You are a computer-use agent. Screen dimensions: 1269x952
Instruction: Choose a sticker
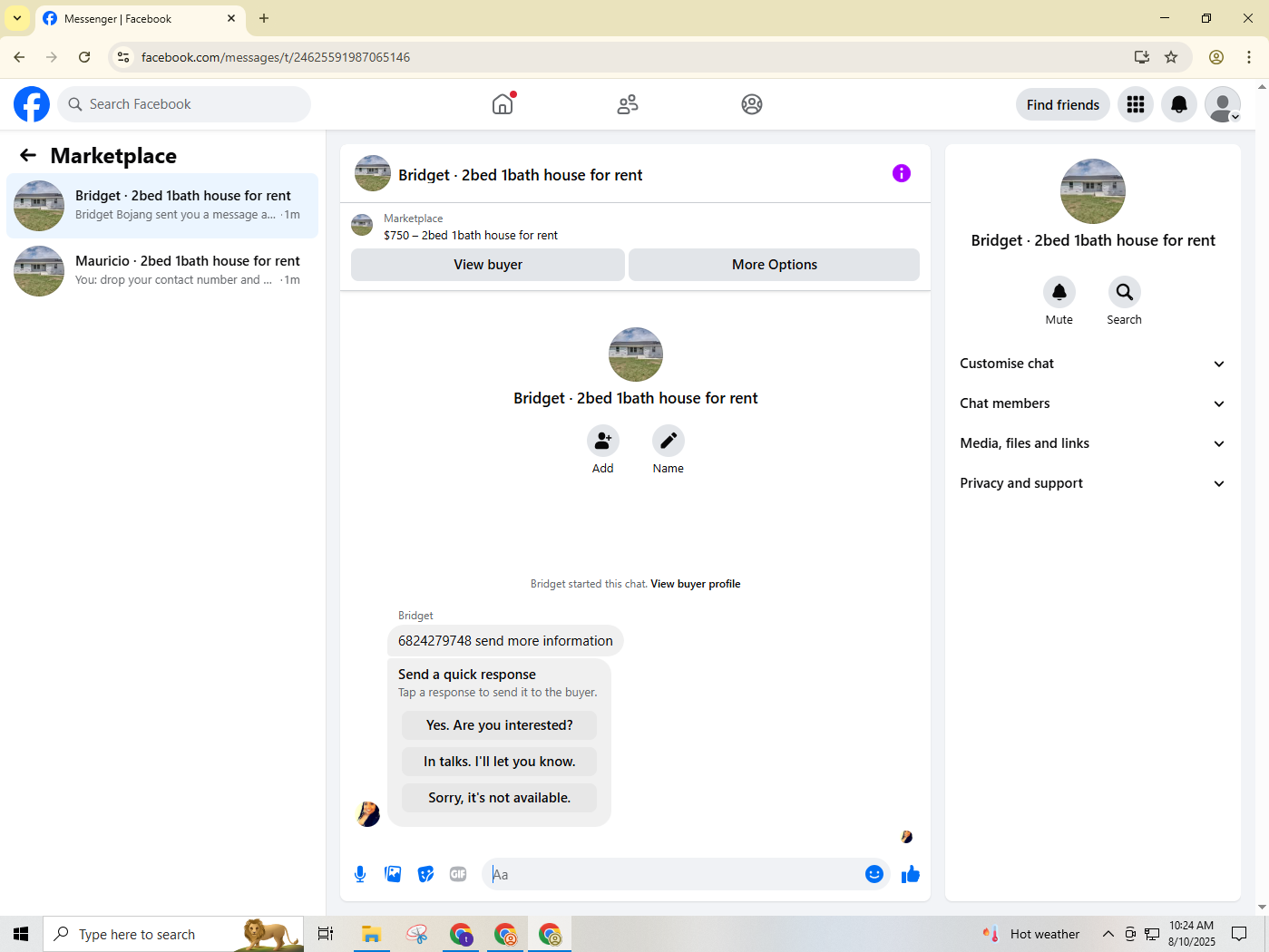point(425,874)
